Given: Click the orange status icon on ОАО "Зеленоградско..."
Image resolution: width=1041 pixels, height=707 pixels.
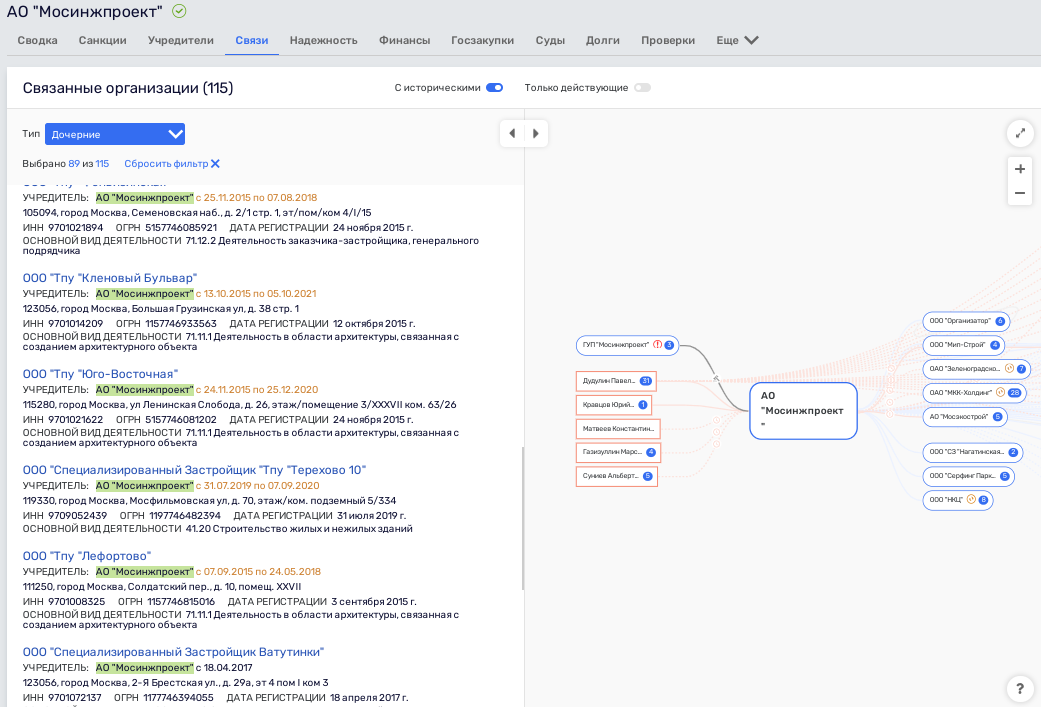Looking at the screenshot, I should pyautogui.click(x=1009, y=368).
